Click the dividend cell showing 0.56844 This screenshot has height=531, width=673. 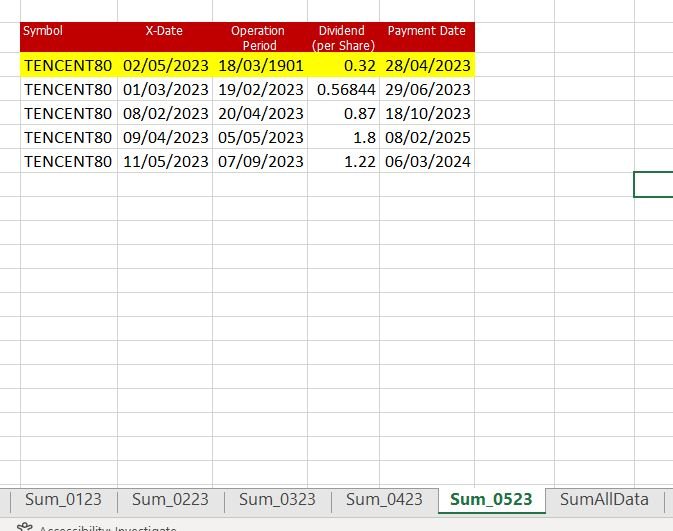point(344,90)
